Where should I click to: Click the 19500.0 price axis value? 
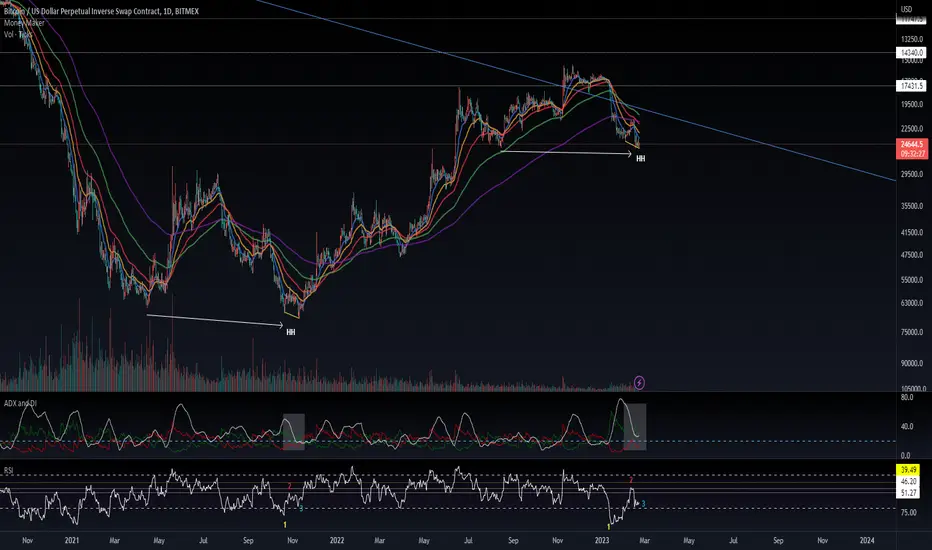point(912,104)
